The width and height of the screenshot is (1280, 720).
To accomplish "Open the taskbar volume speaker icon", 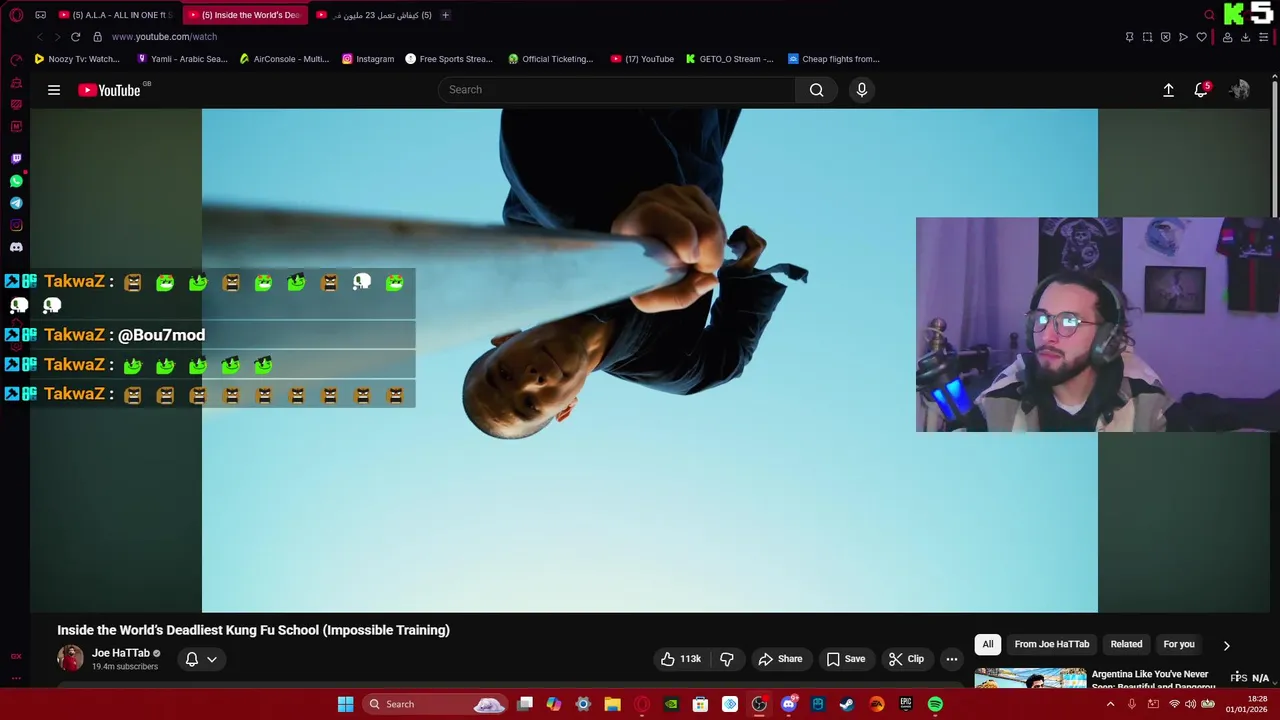I will [x=1190, y=704].
